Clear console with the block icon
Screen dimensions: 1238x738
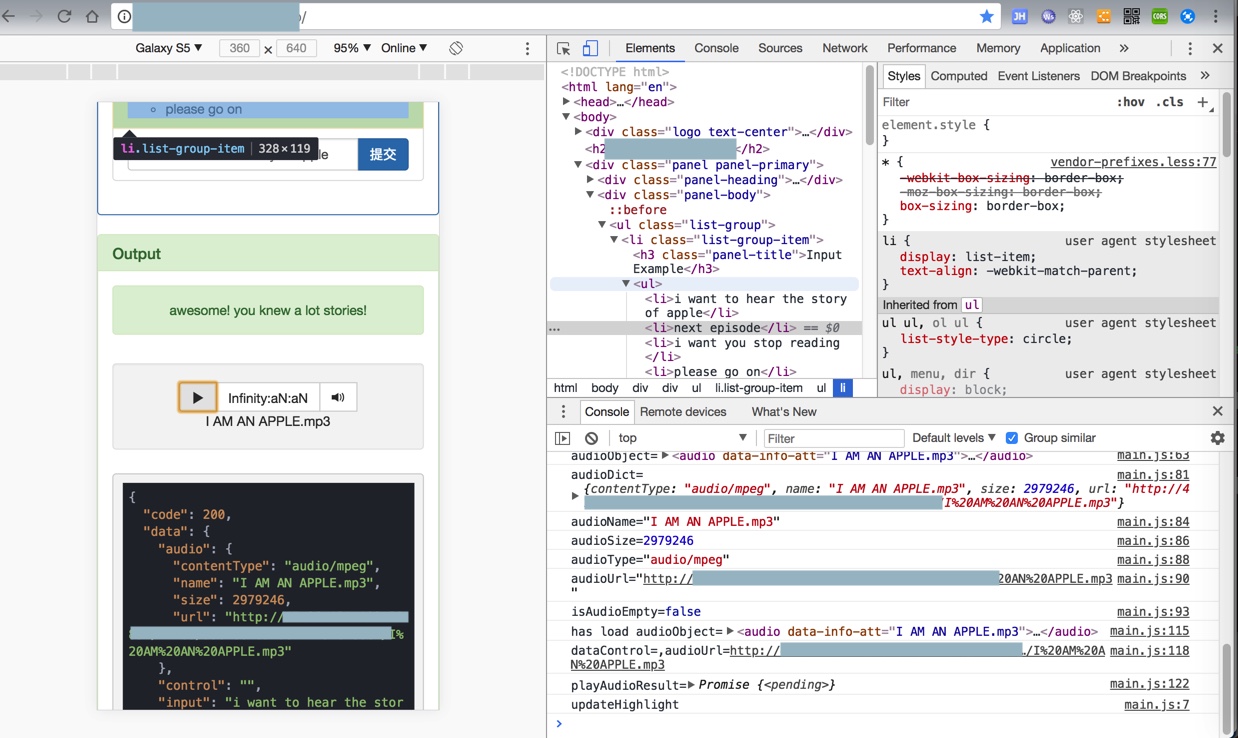(x=592, y=438)
